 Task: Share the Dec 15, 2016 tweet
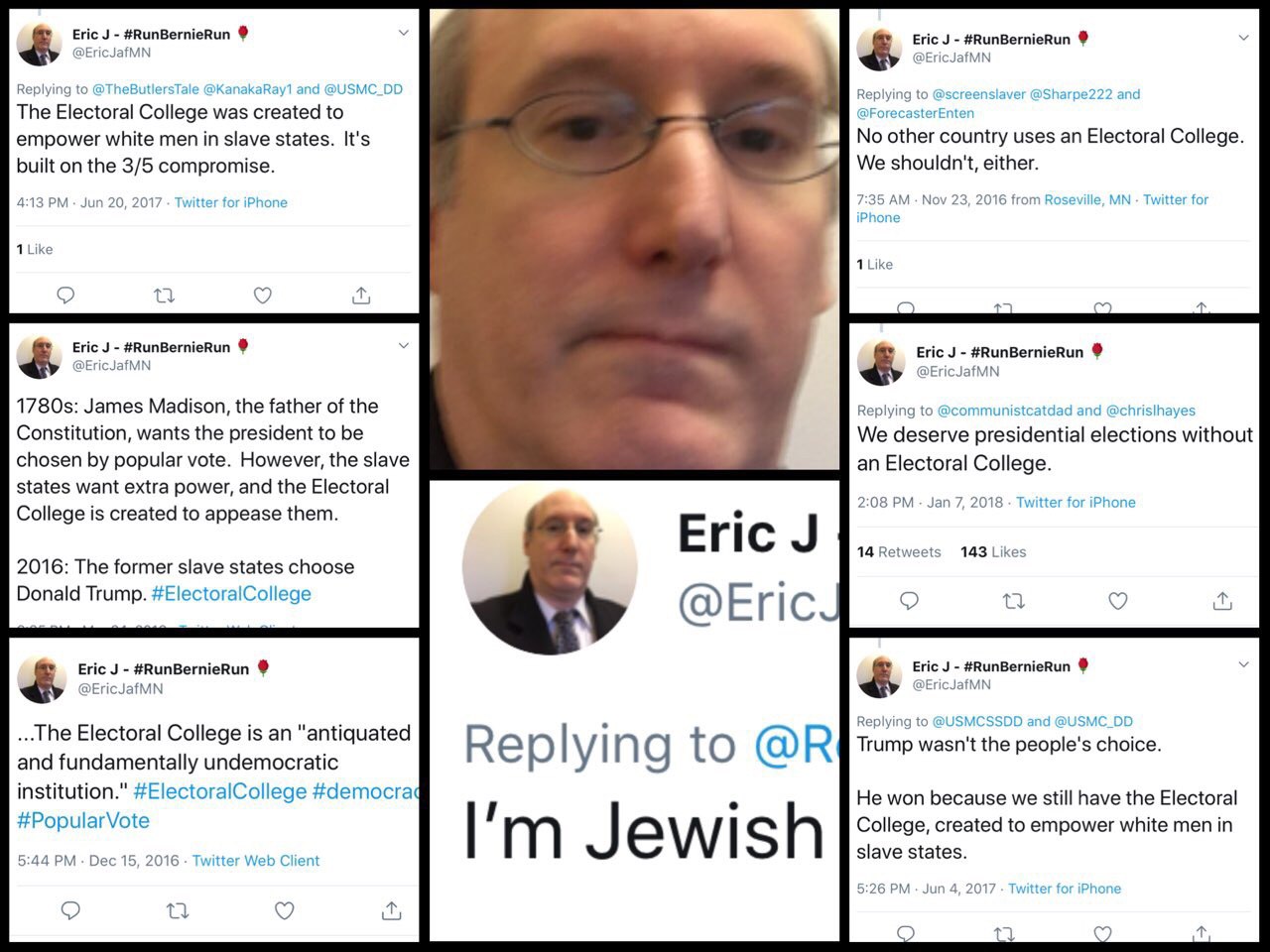(x=392, y=909)
